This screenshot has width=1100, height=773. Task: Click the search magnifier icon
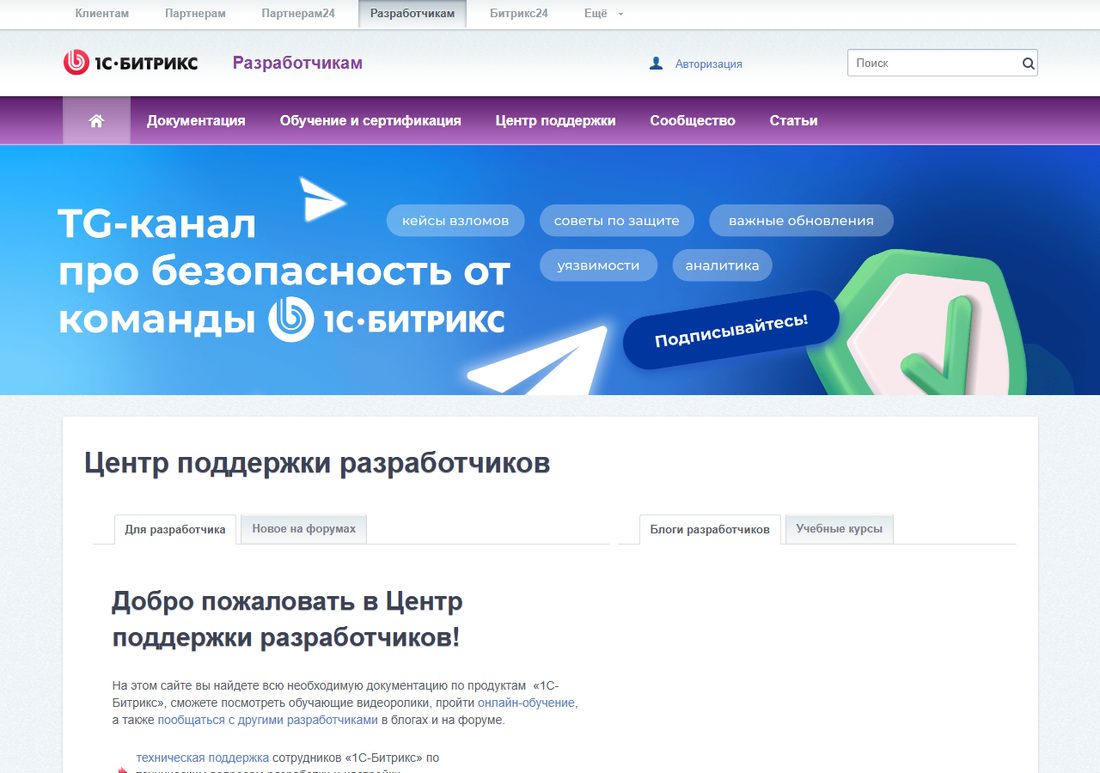pos(1028,63)
